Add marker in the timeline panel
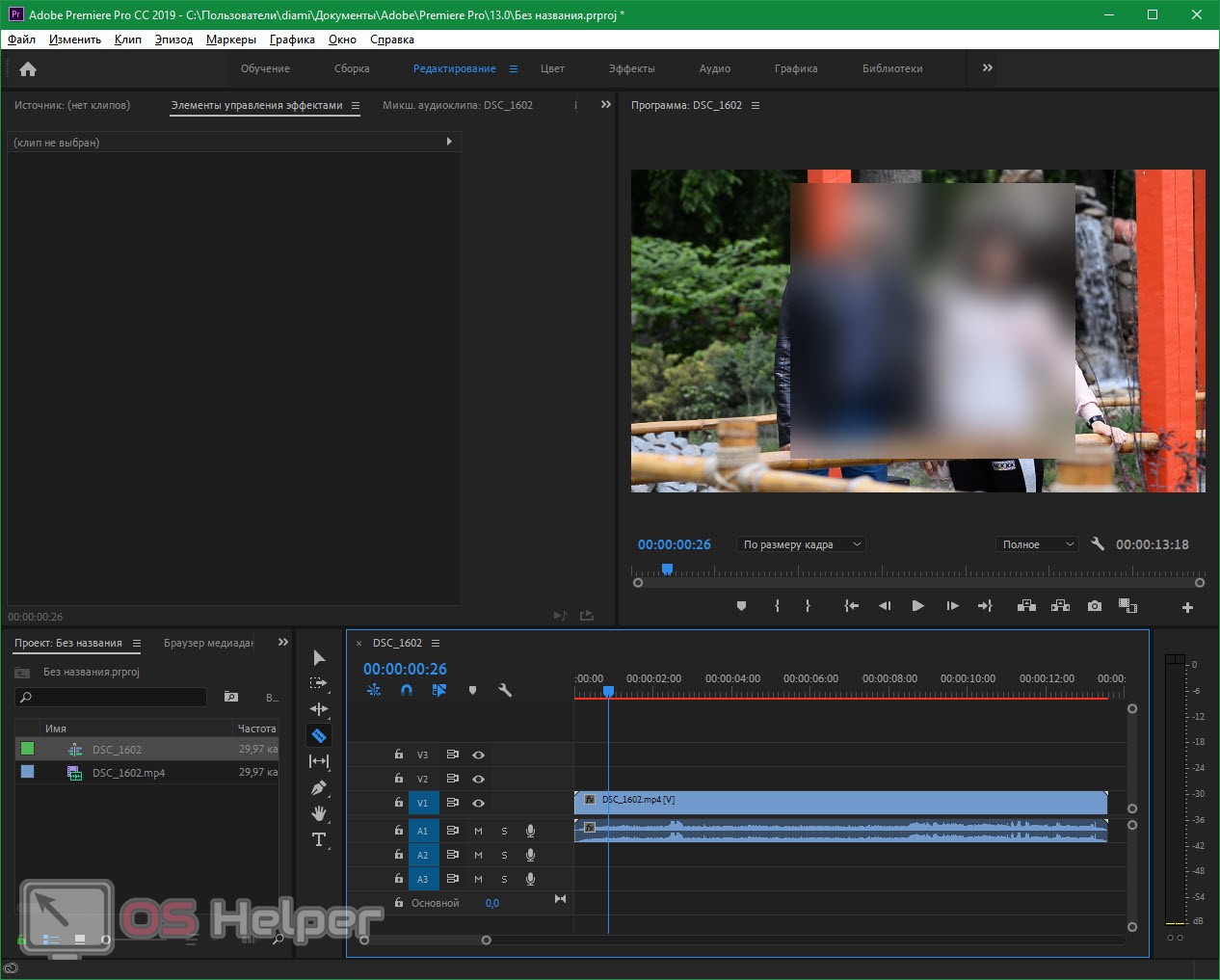 point(472,690)
